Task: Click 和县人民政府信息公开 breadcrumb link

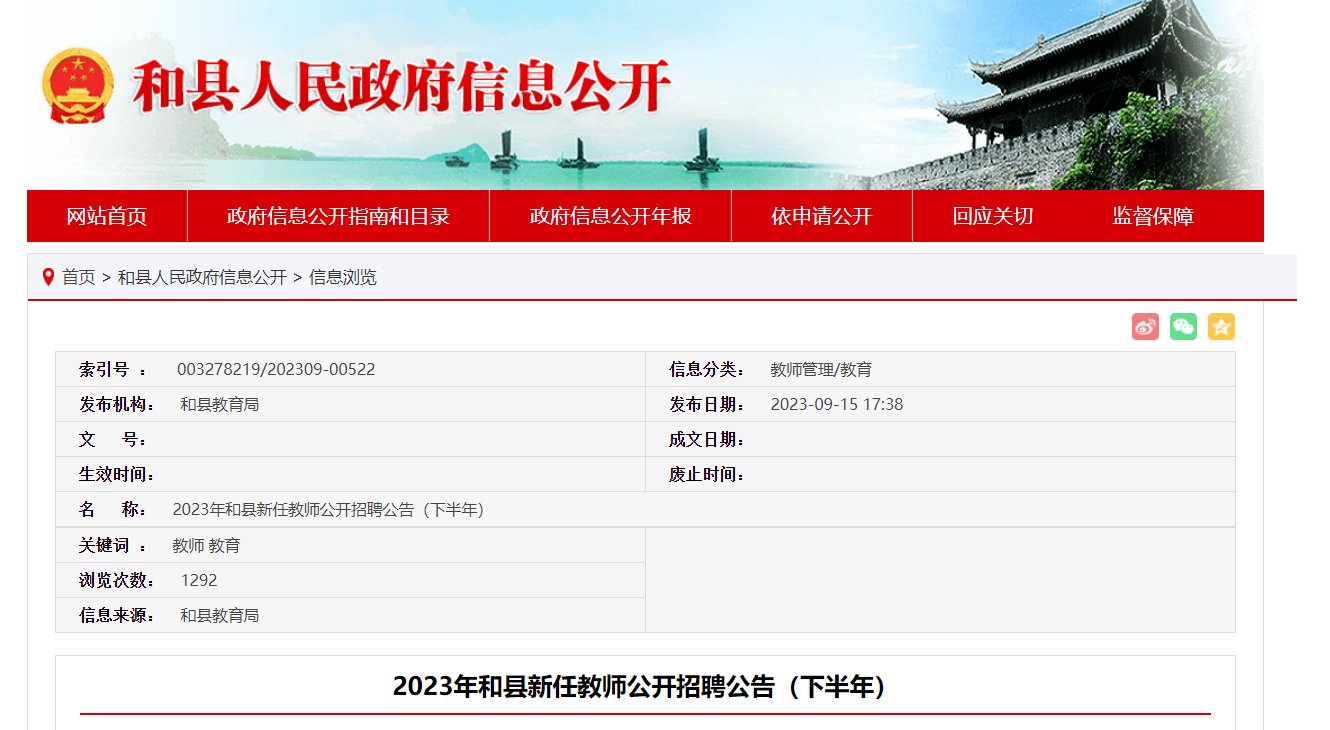Action: click(202, 277)
